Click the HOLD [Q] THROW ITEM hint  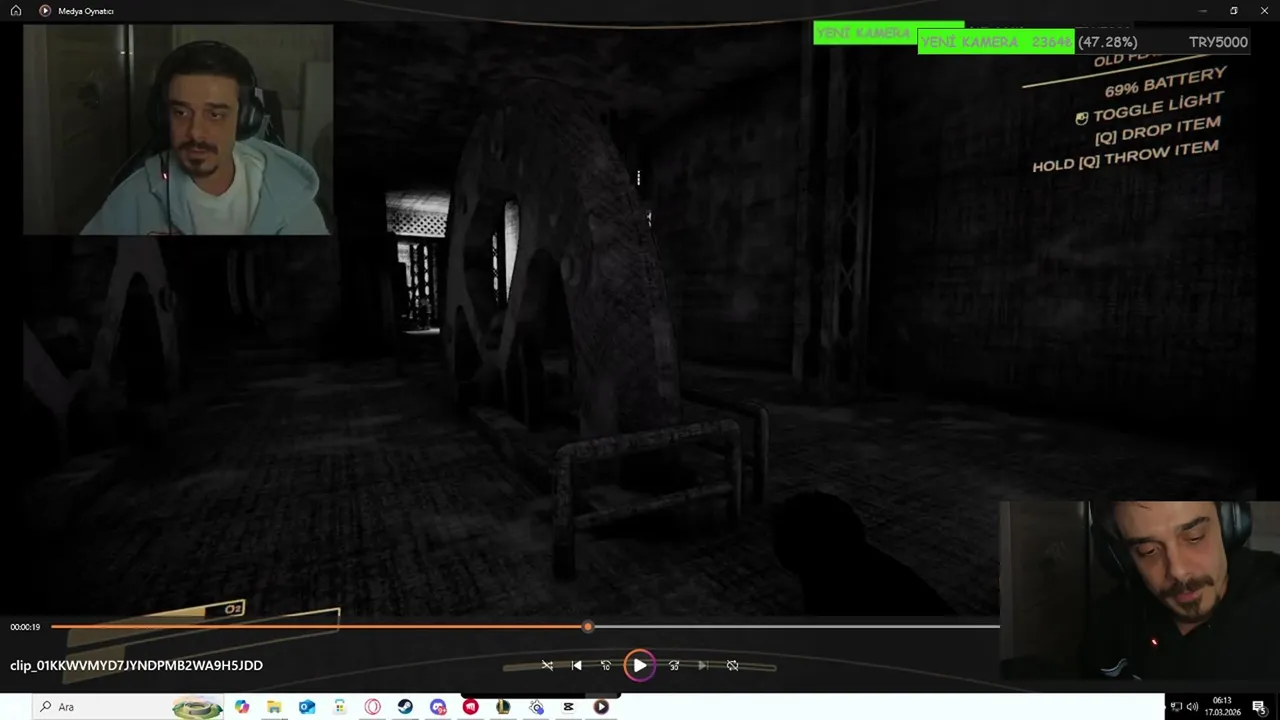[x=1125, y=156]
